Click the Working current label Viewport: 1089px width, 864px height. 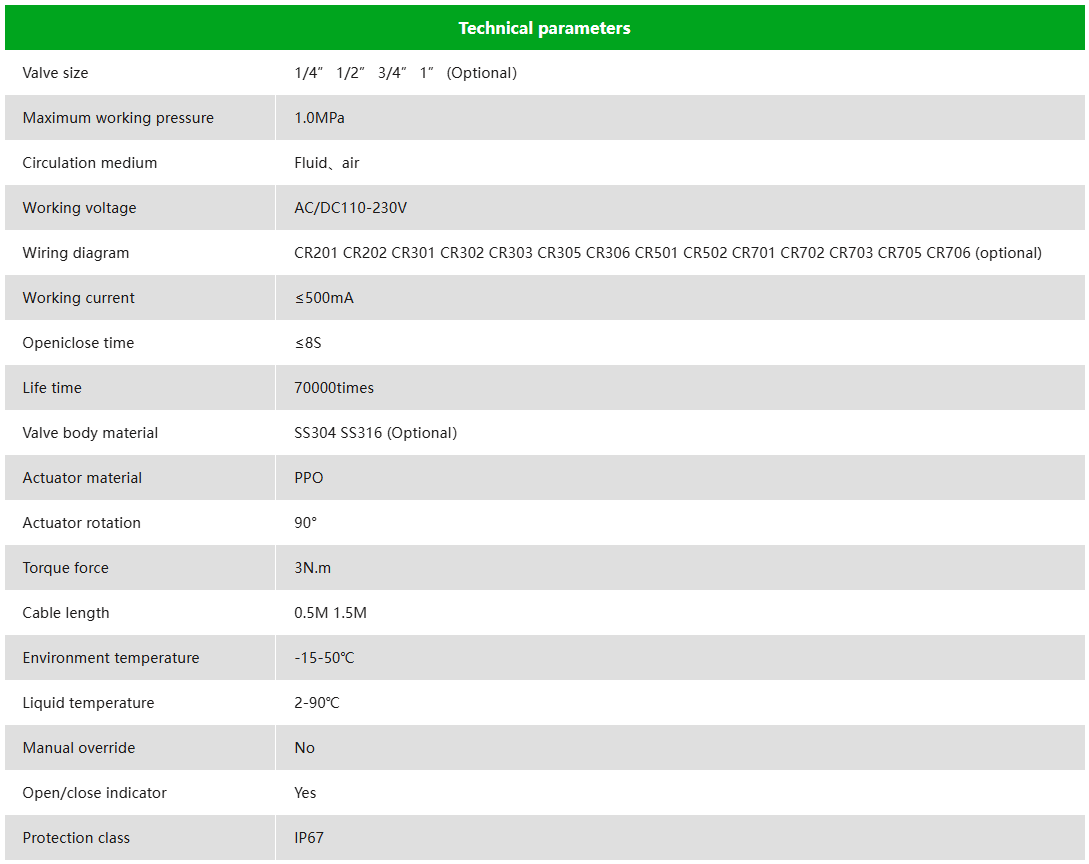pyautogui.click(x=79, y=298)
